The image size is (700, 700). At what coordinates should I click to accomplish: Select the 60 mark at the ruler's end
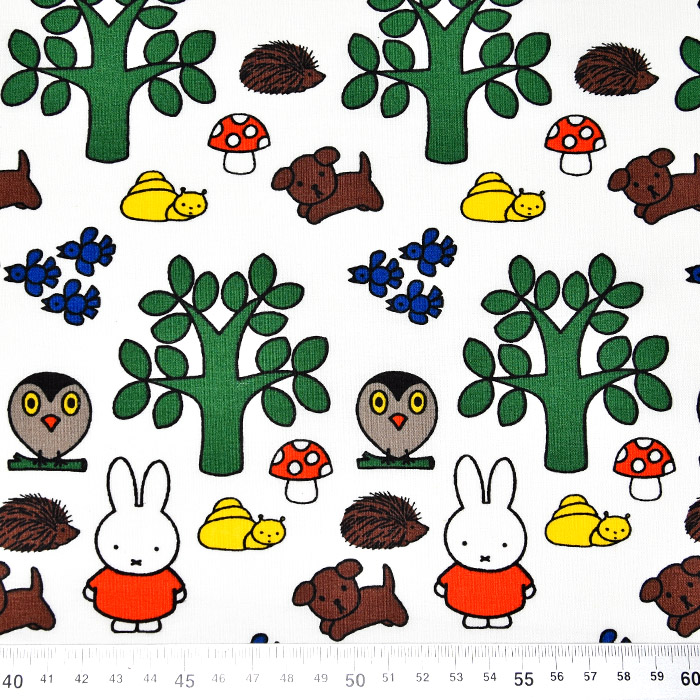[x=688, y=680]
